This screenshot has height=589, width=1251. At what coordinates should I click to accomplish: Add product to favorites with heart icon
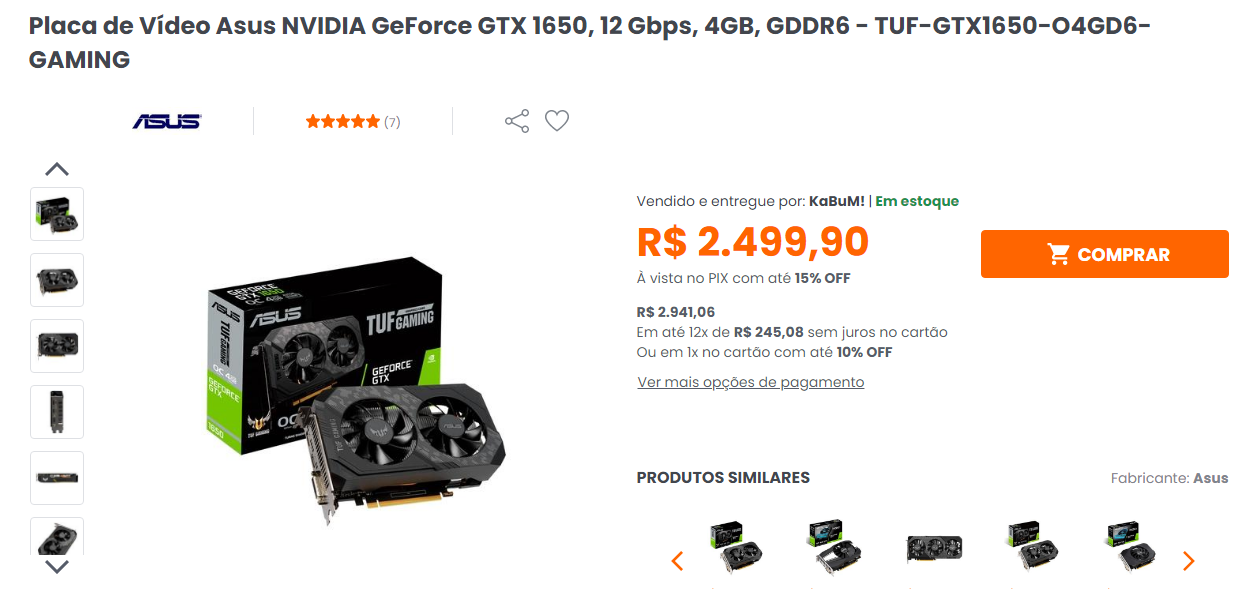(x=557, y=121)
